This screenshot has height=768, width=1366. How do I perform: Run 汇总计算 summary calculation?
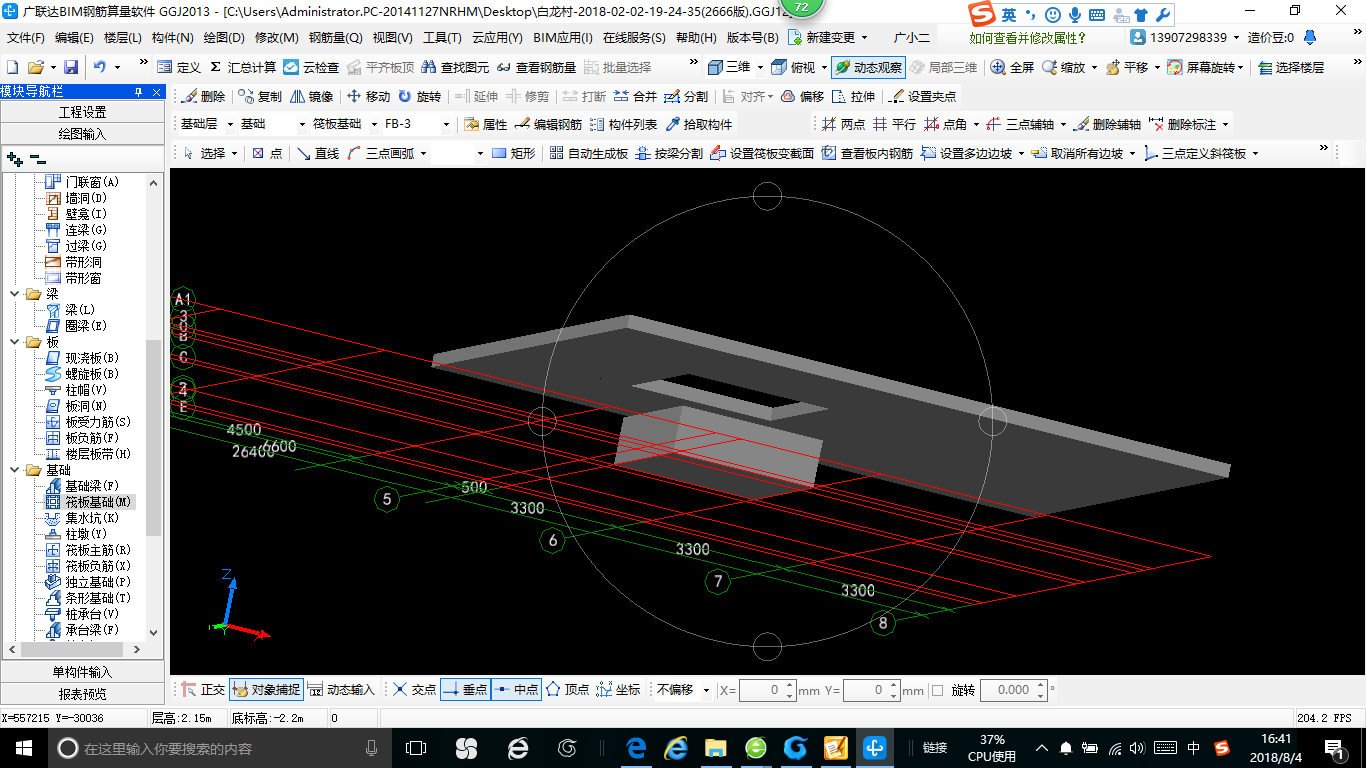[x=243, y=67]
